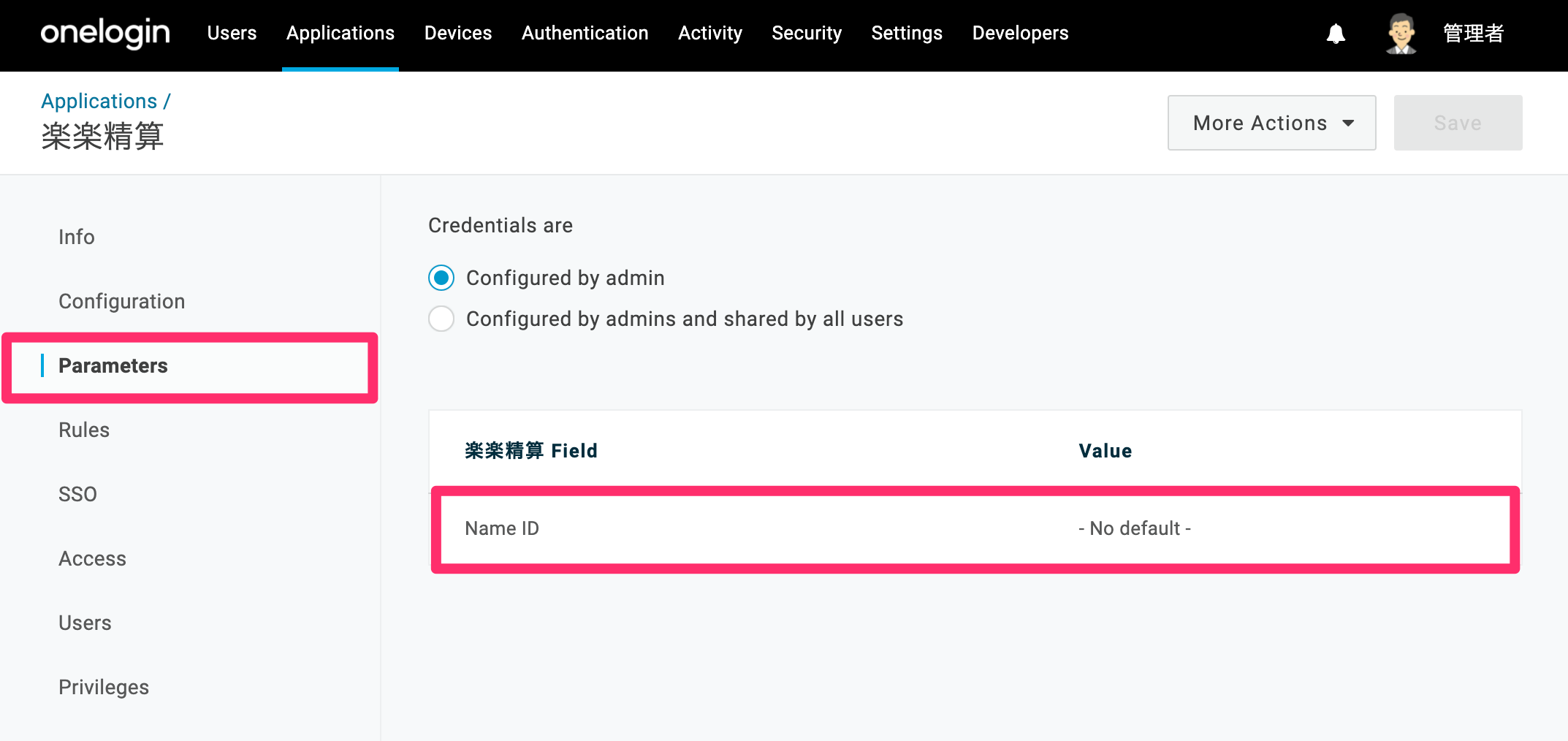
Task: Switch to the Access tab
Action: [x=92, y=558]
